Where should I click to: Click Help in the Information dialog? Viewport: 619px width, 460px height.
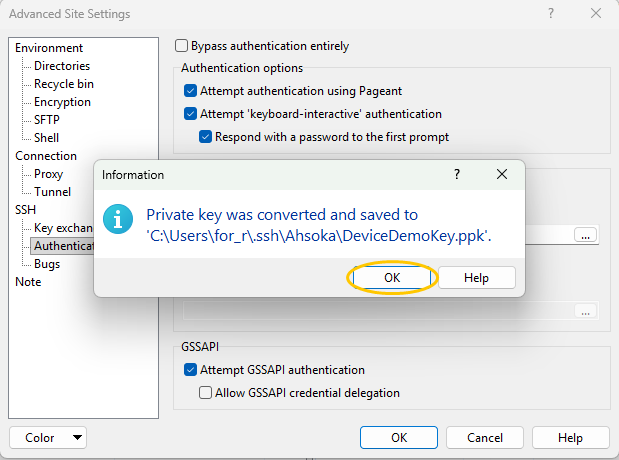(x=476, y=278)
